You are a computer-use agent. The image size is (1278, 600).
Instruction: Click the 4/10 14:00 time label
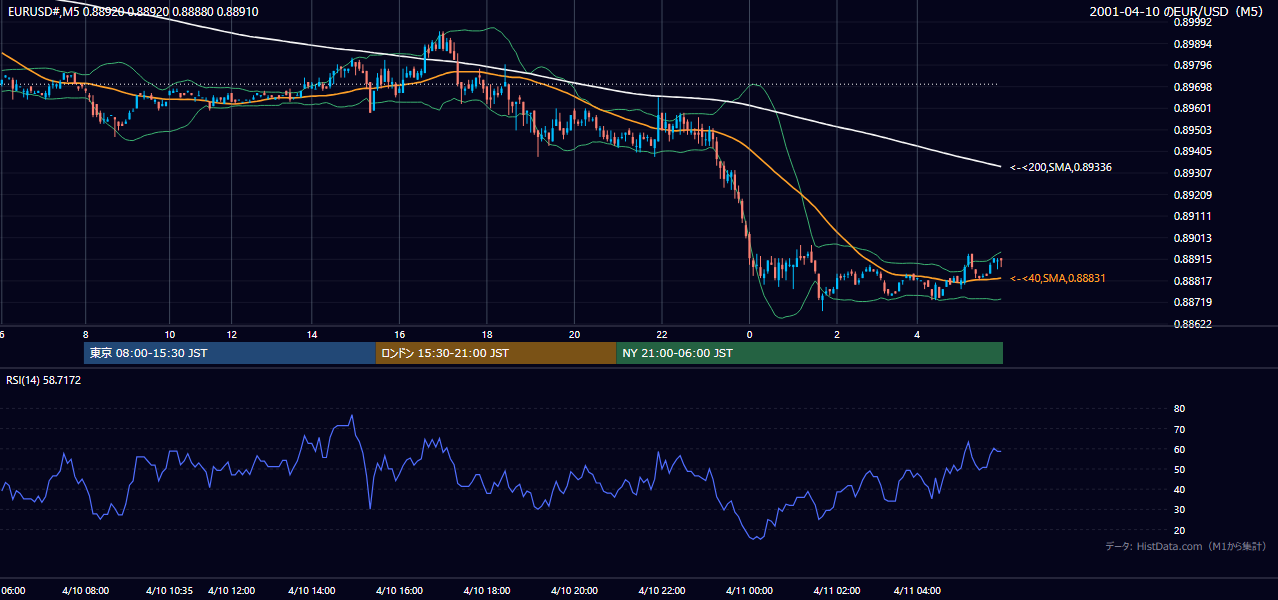pos(311,590)
